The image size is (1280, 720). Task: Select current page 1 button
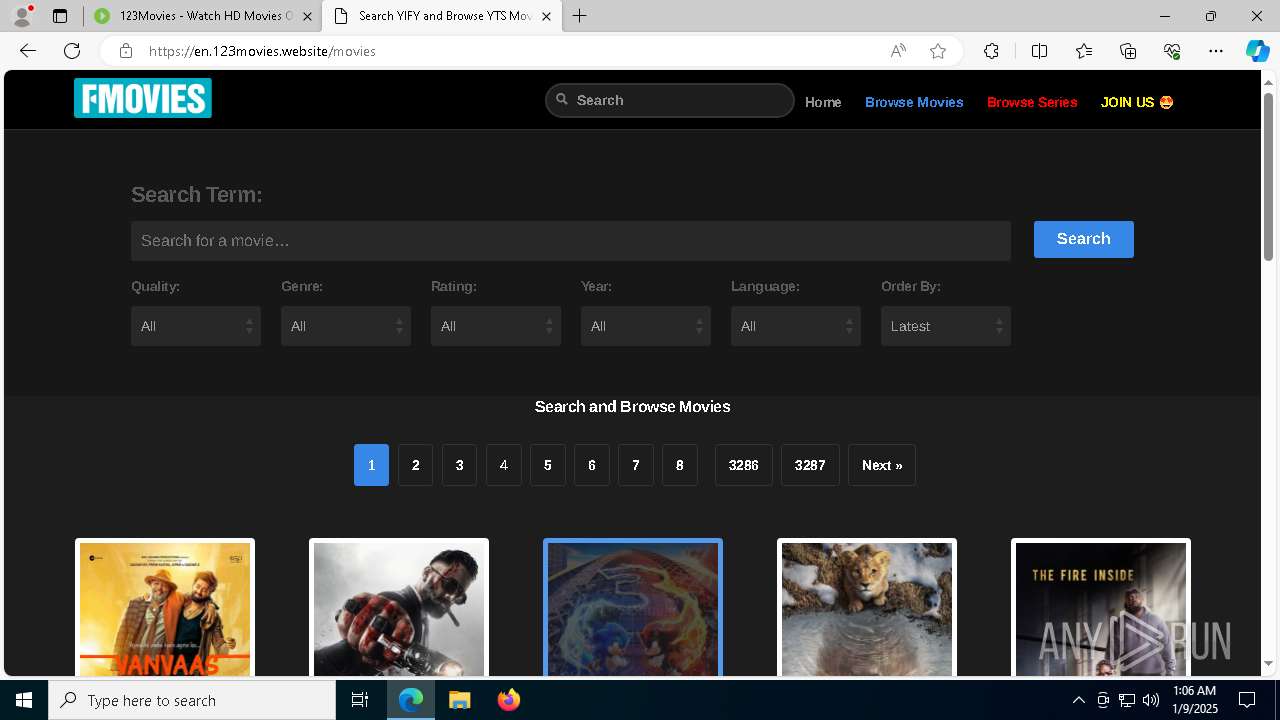pos(371,465)
